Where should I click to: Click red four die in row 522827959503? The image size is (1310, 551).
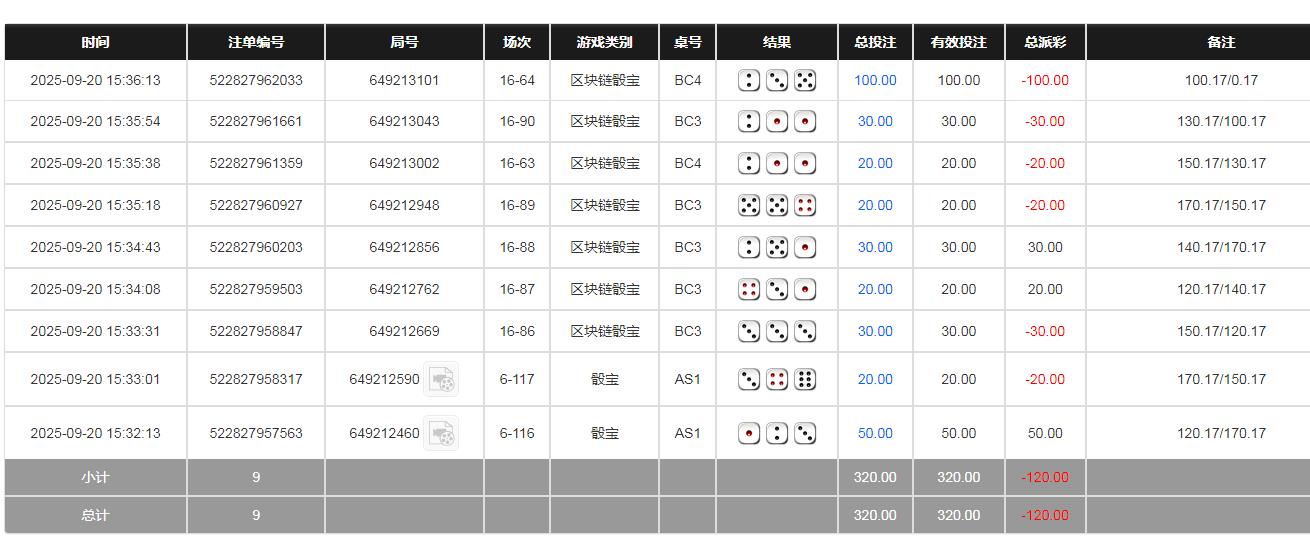coord(749,290)
